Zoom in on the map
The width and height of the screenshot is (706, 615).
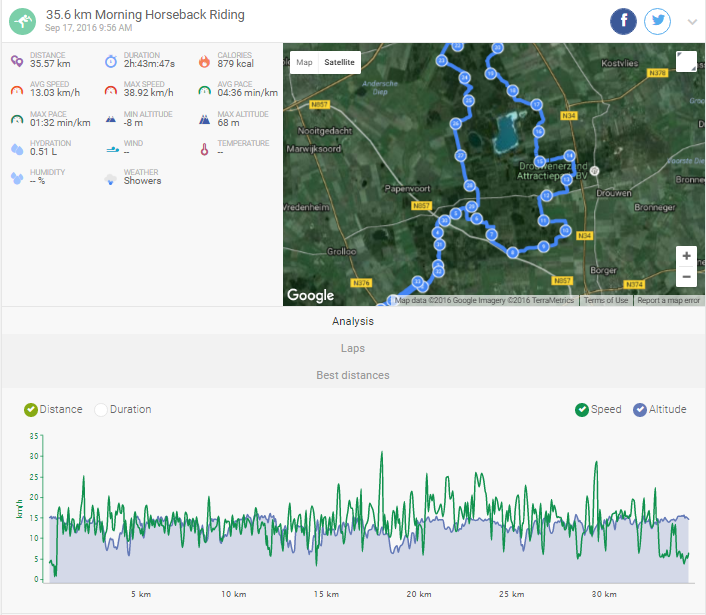[686, 256]
